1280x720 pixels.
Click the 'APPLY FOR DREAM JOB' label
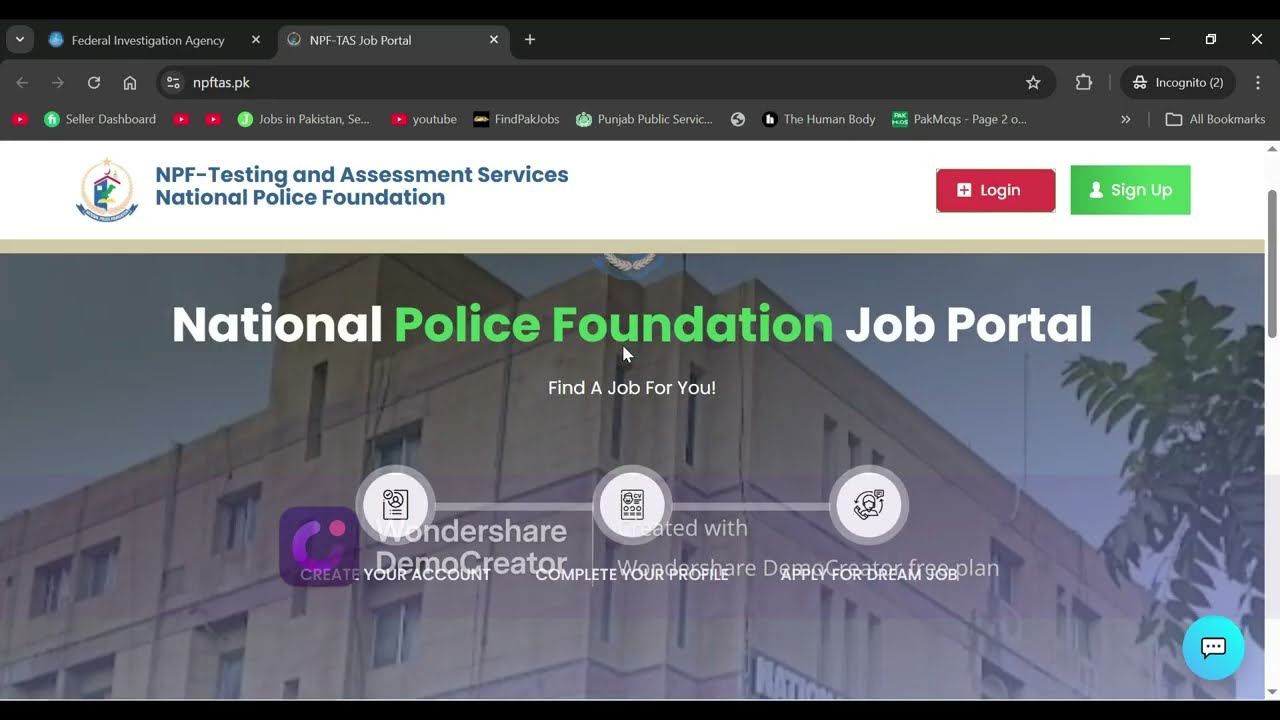[869, 574]
